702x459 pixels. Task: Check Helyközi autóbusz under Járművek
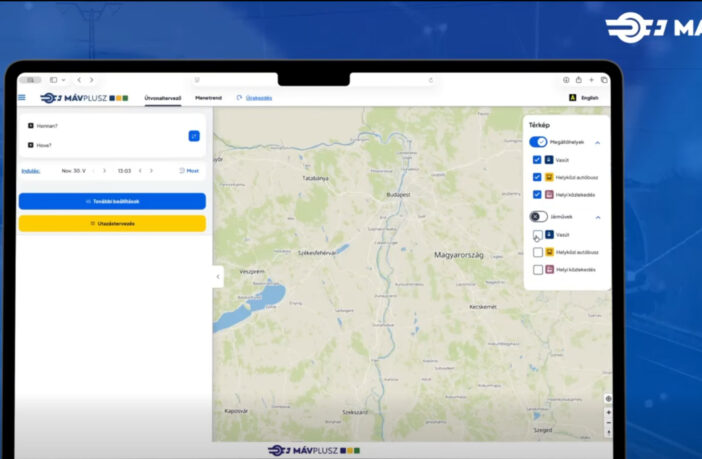538,252
